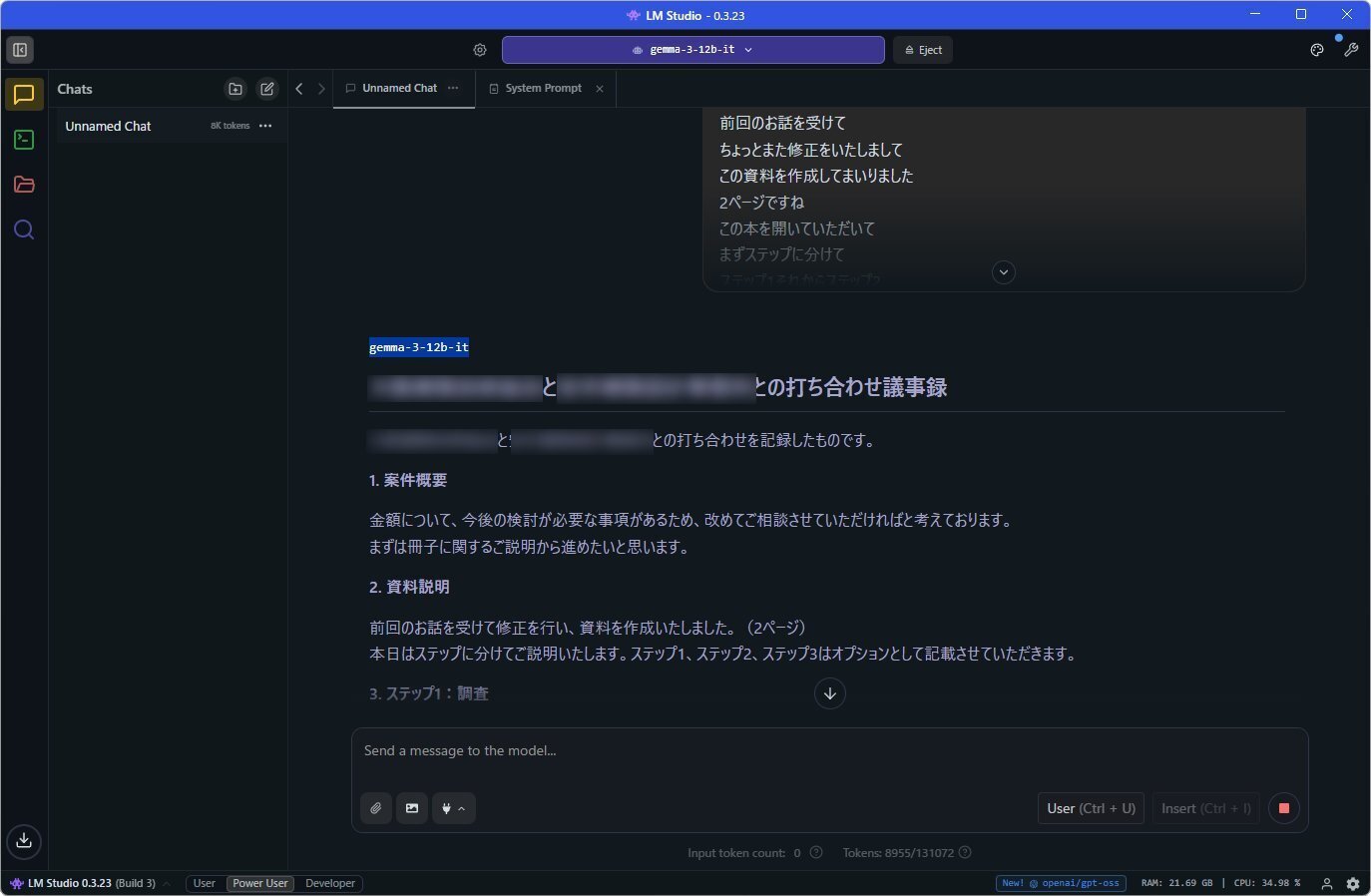Viewport: 1371px width, 896px height.
Task: Expand the truncated message with the chevron
Action: click(x=1003, y=271)
